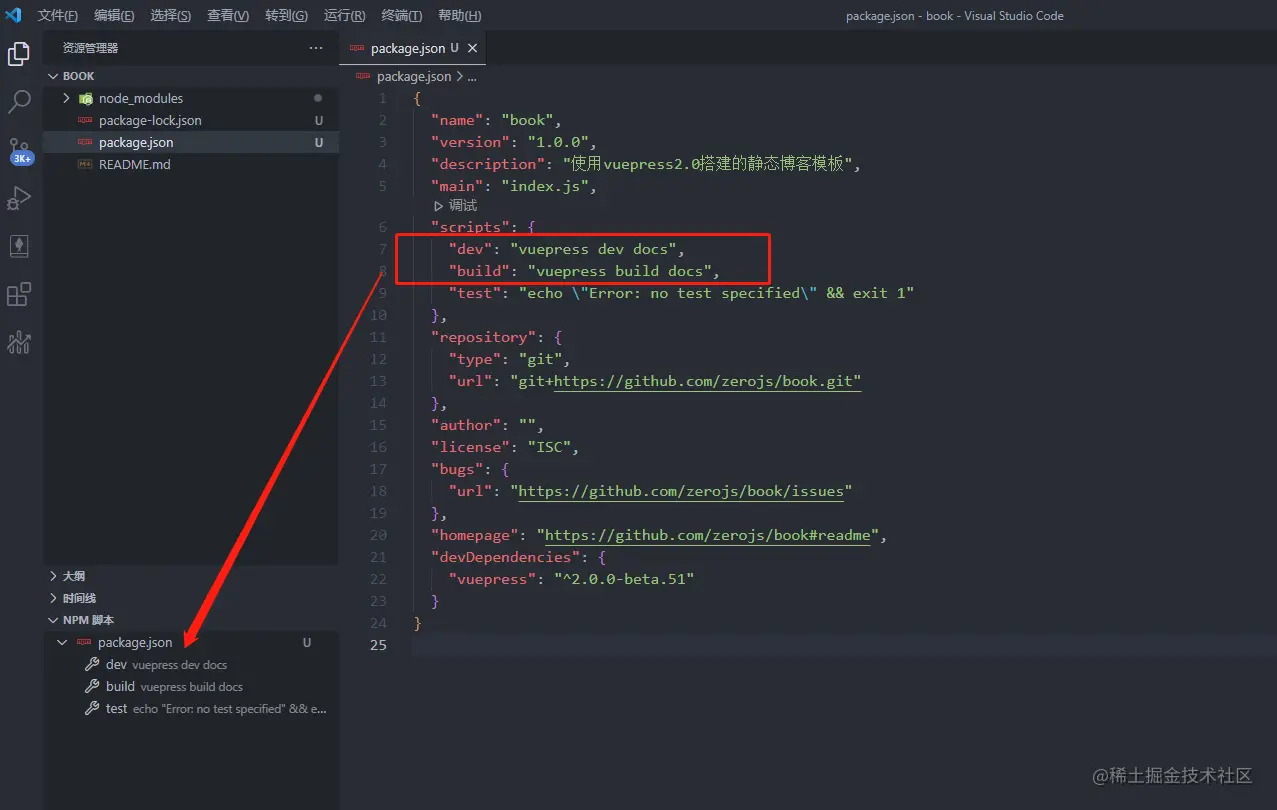Click line number 25 in the gutter
1277x810 pixels.
(377, 645)
